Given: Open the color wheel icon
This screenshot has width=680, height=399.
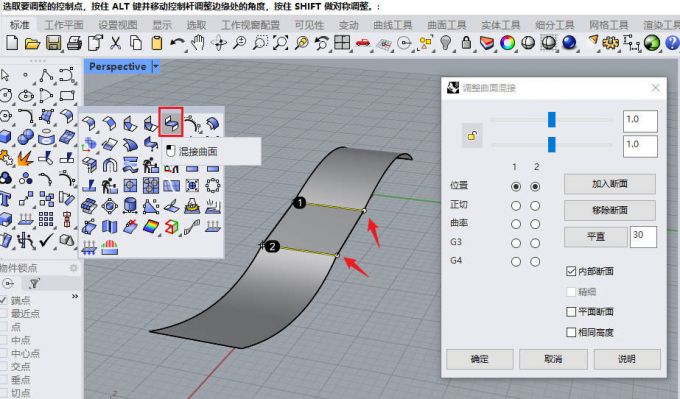Looking at the screenshot, I should (x=507, y=43).
